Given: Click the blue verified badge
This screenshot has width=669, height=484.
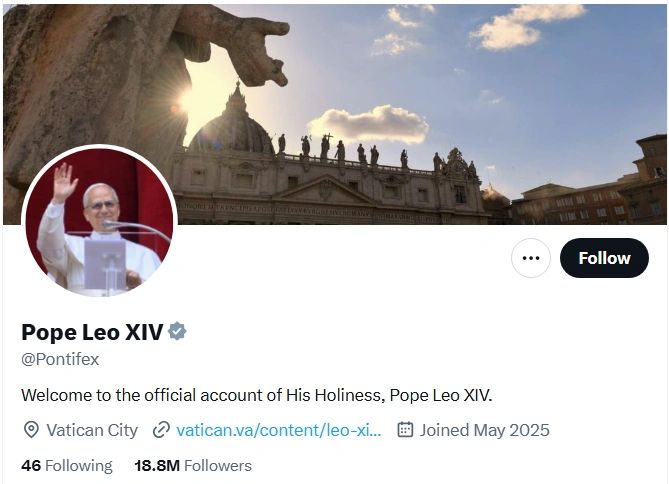Looking at the screenshot, I should 177,332.
